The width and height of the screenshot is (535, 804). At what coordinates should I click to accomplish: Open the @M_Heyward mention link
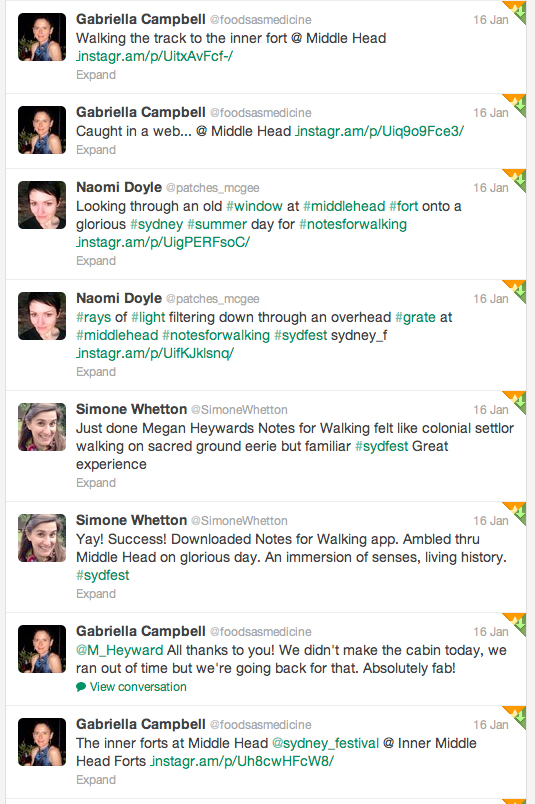pos(120,650)
